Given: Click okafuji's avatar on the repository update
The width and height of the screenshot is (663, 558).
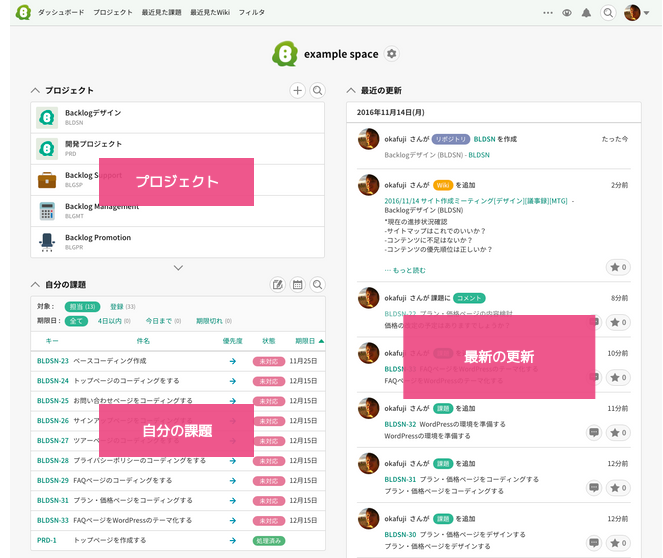Looking at the screenshot, I should click(369, 139).
